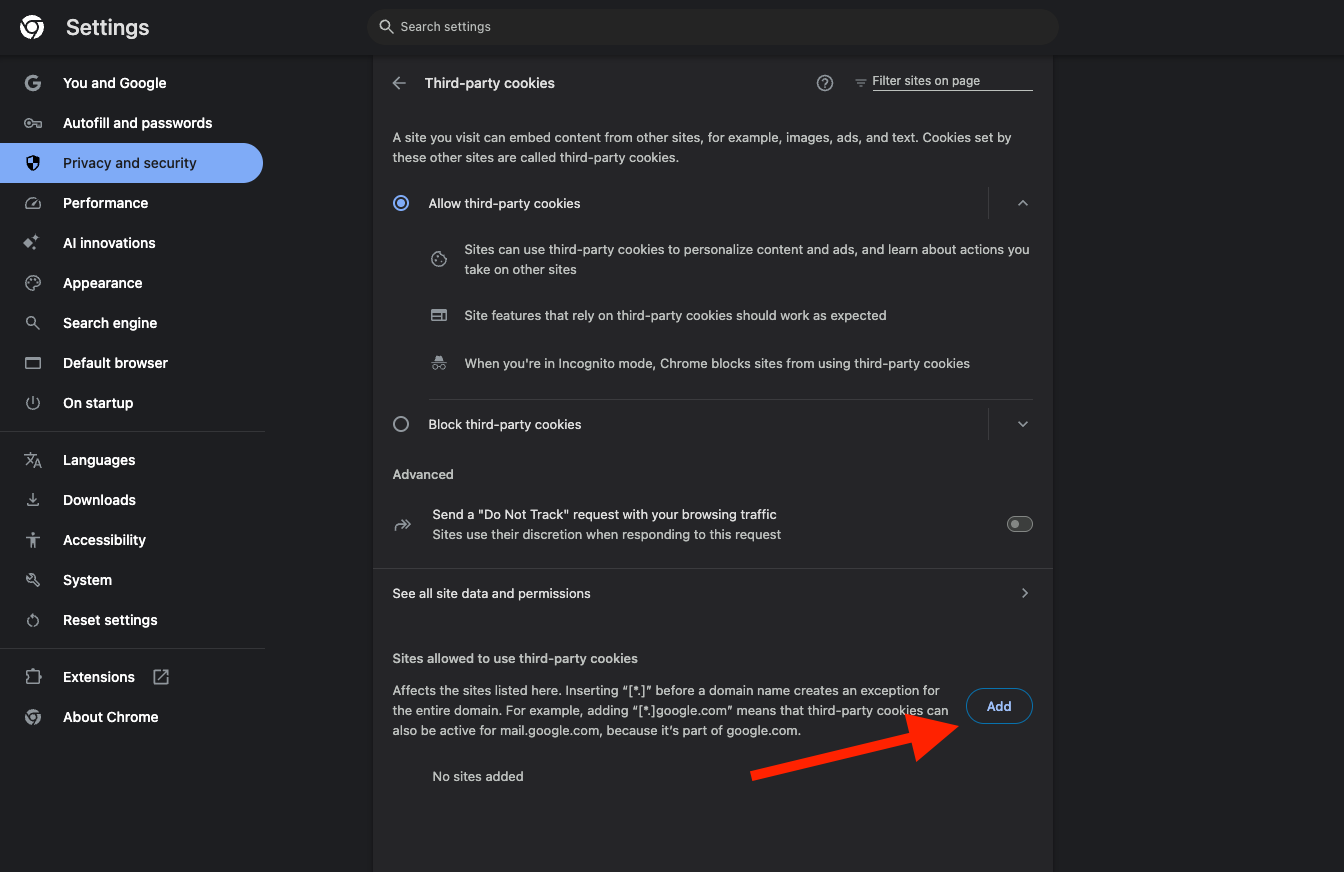This screenshot has width=1344, height=872.
Task: Click the browser window icon for Default browser
Action: 33,363
